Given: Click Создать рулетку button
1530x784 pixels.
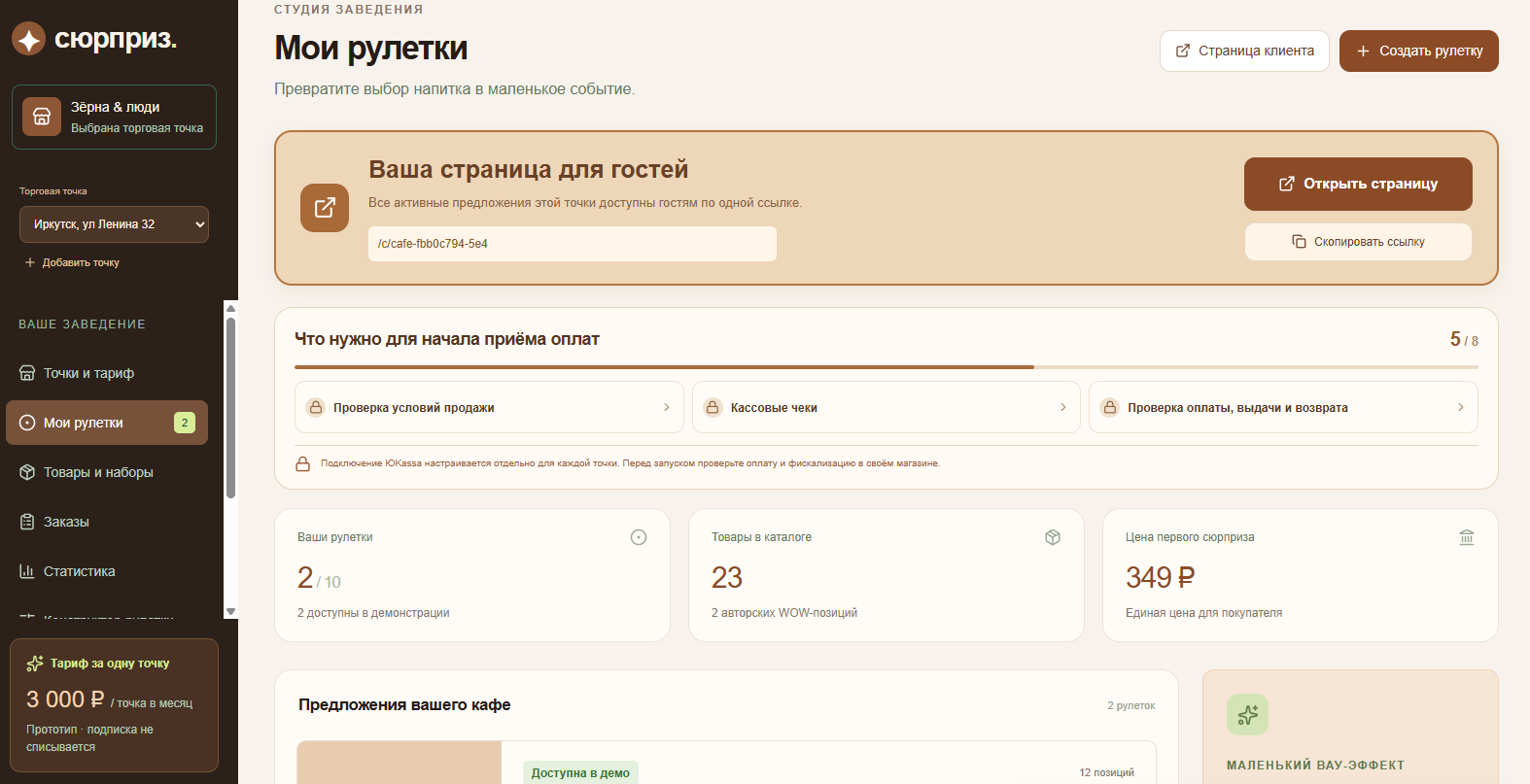Looking at the screenshot, I should point(1419,51).
